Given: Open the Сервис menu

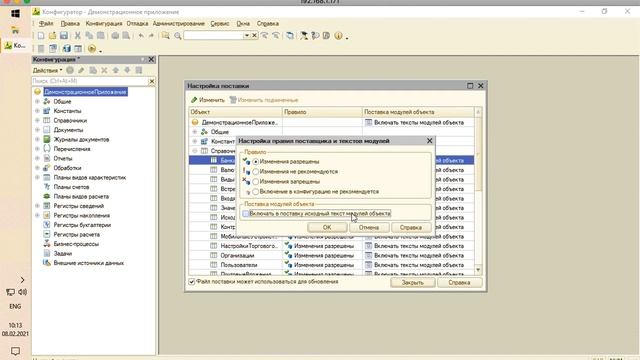Looking at the screenshot, I should pos(220,24).
